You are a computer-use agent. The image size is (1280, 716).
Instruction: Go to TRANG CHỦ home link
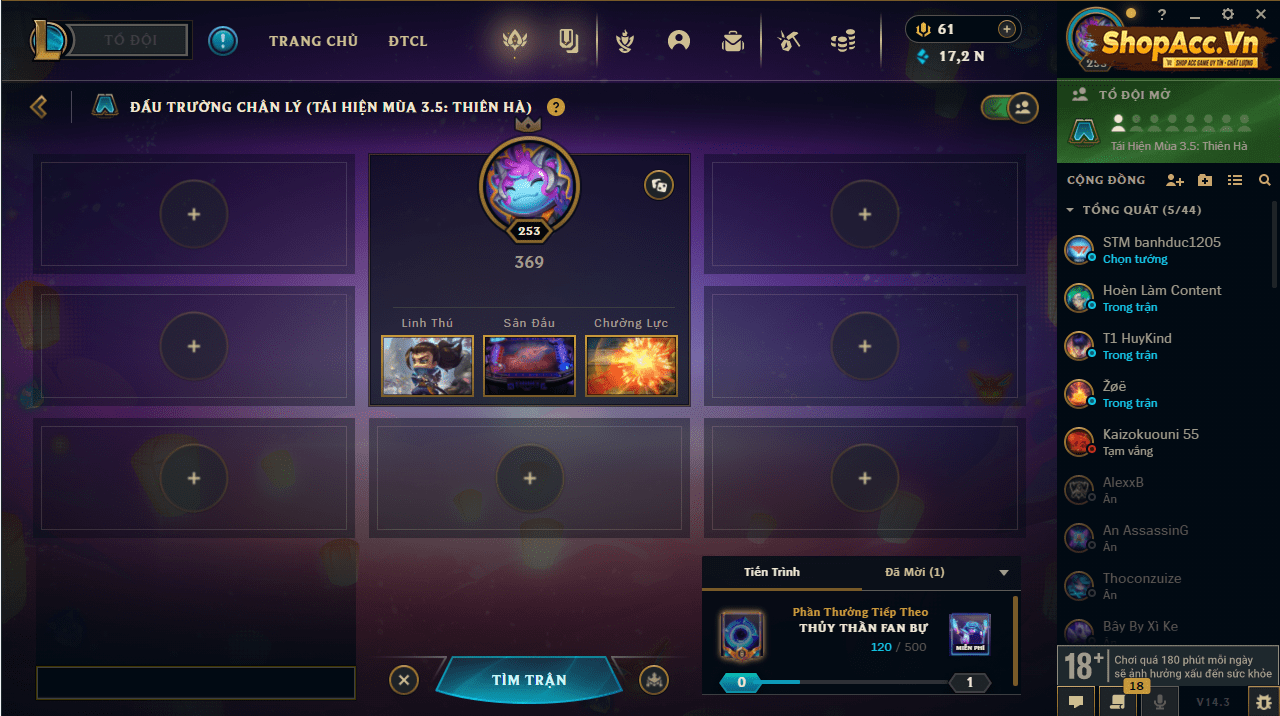pyautogui.click(x=313, y=41)
